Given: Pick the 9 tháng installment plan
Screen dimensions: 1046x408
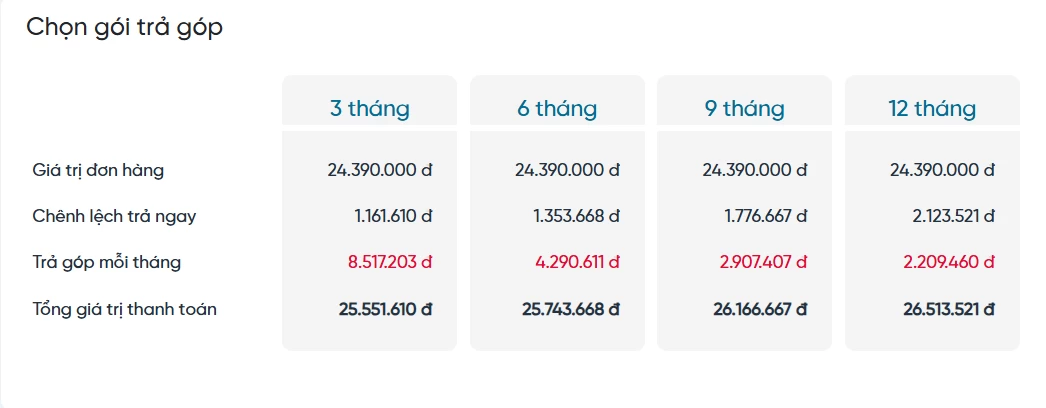Looking at the screenshot, I should pyautogui.click(x=744, y=108).
